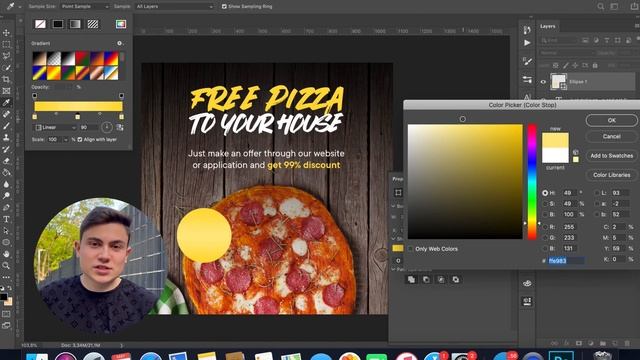The height and width of the screenshot is (360, 640).
Task: Select the Dodge tool
Action: [x=6, y=196]
